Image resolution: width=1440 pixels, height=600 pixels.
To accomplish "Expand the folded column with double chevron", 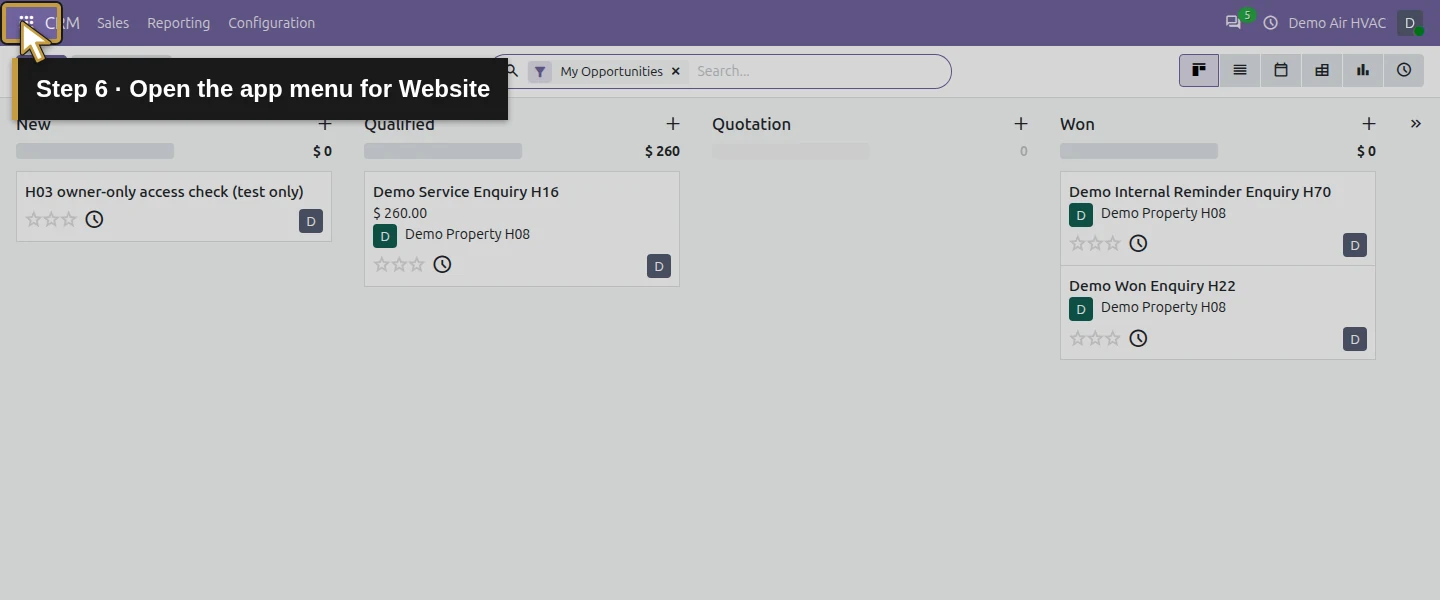I will point(1416,124).
